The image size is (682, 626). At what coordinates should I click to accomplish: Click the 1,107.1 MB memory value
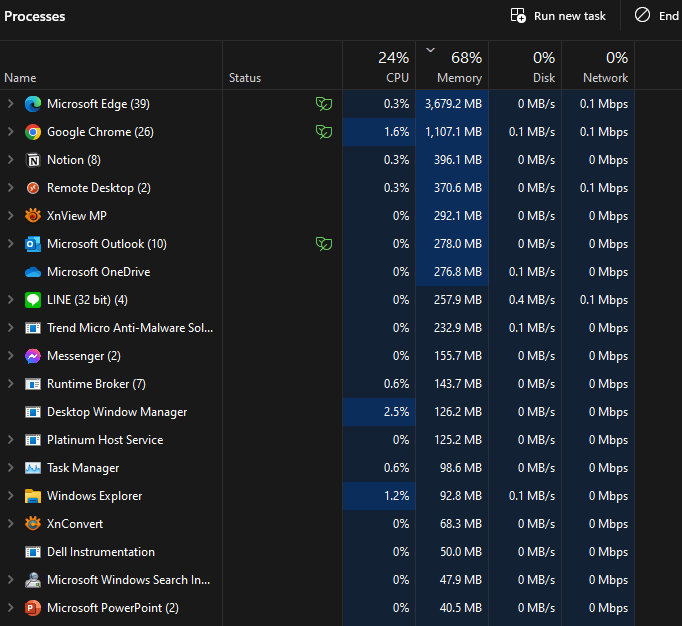point(453,132)
